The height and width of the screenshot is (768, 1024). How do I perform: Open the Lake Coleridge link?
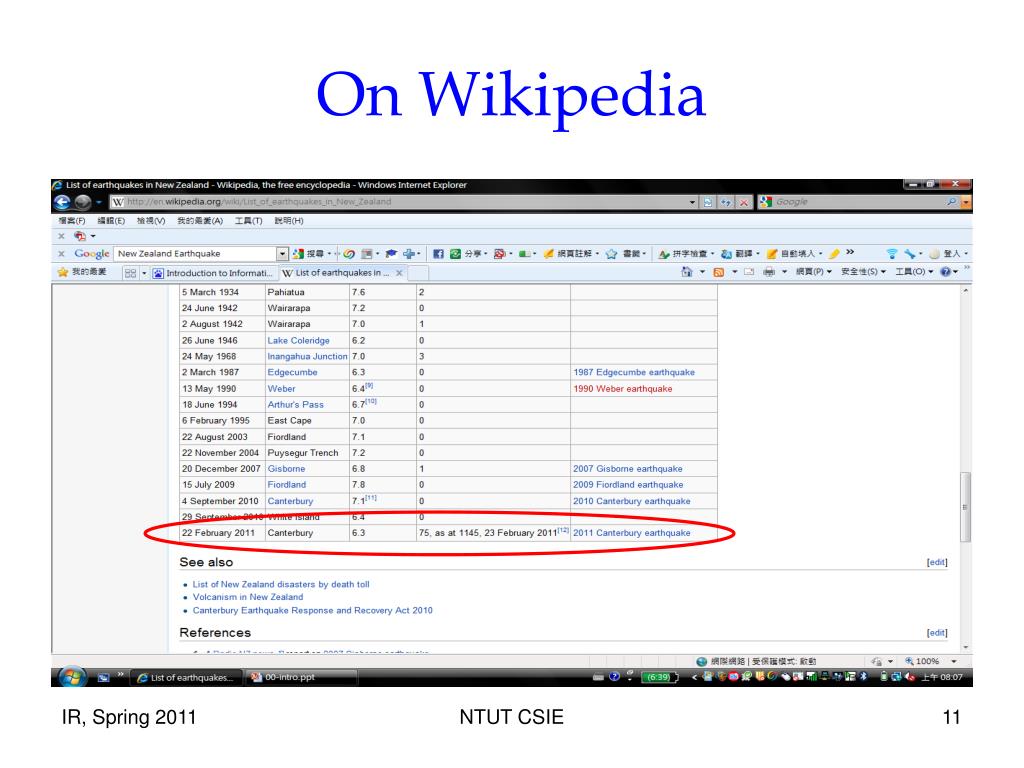pyautogui.click(x=298, y=340)
